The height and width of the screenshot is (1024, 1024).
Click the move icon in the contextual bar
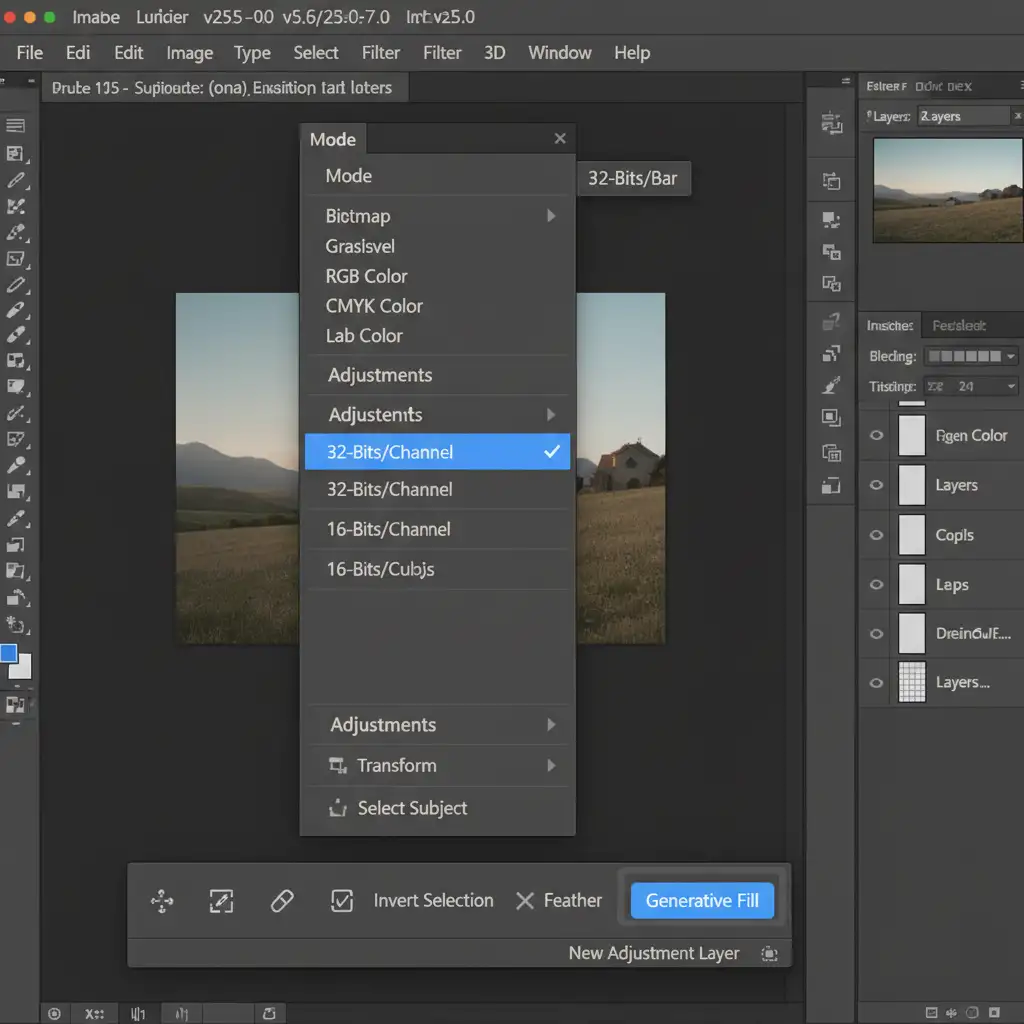tap(162, 901)
